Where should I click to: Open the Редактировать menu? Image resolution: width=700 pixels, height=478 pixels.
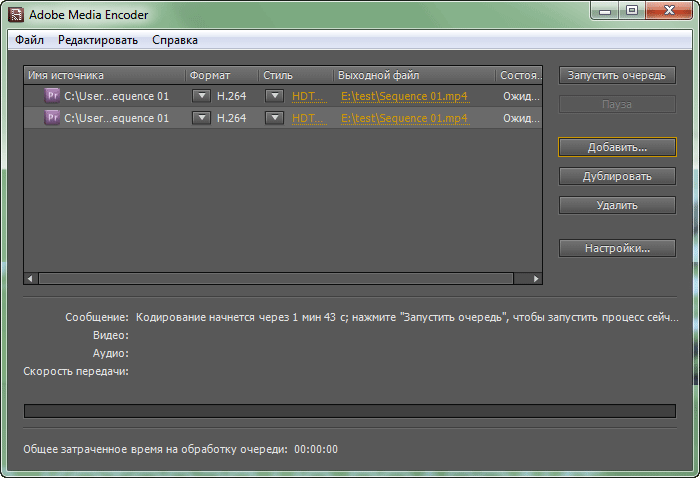pyautogui.click(x=98, y=40)
